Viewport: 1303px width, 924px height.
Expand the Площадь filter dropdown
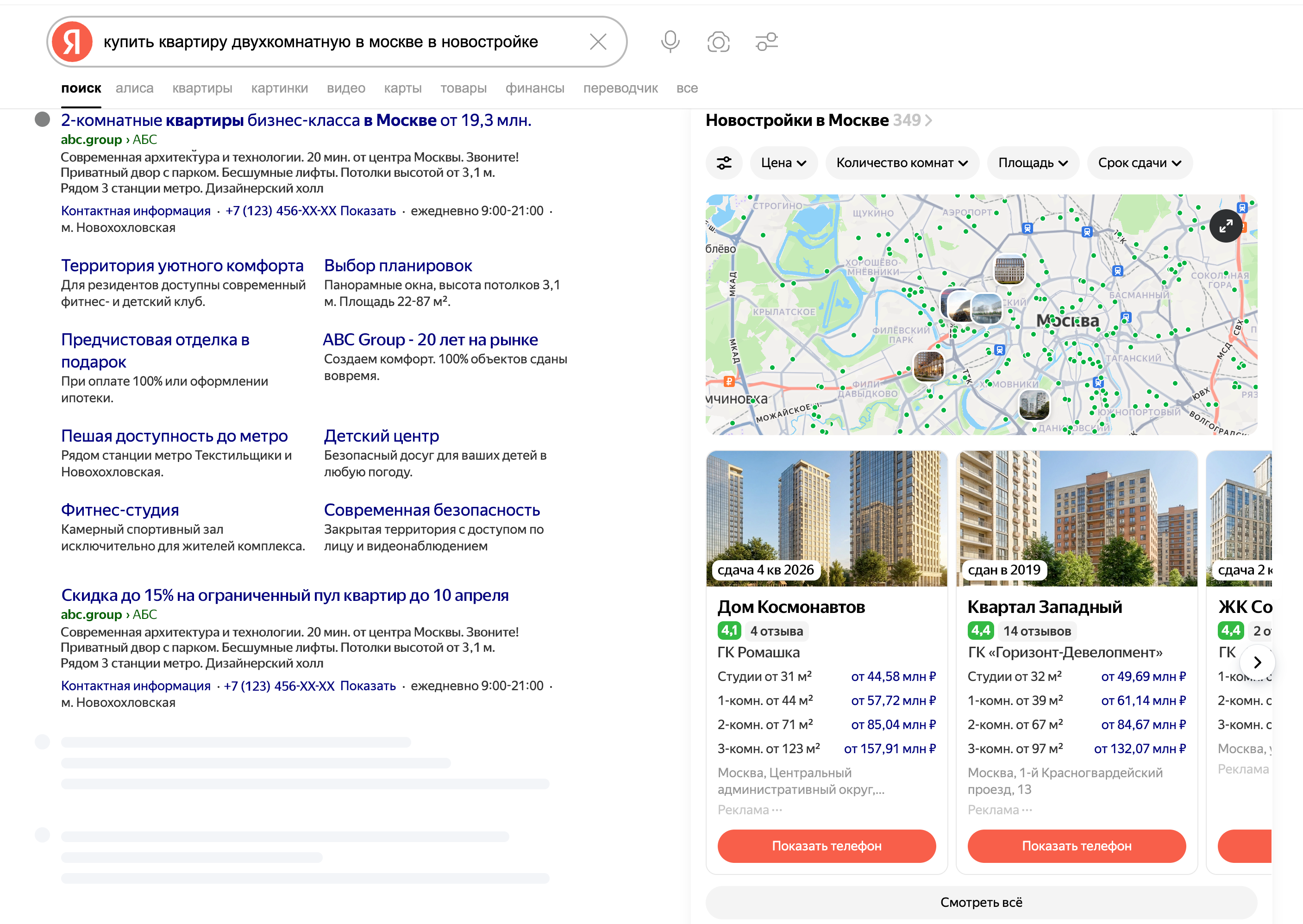(x=1034, y=163)
